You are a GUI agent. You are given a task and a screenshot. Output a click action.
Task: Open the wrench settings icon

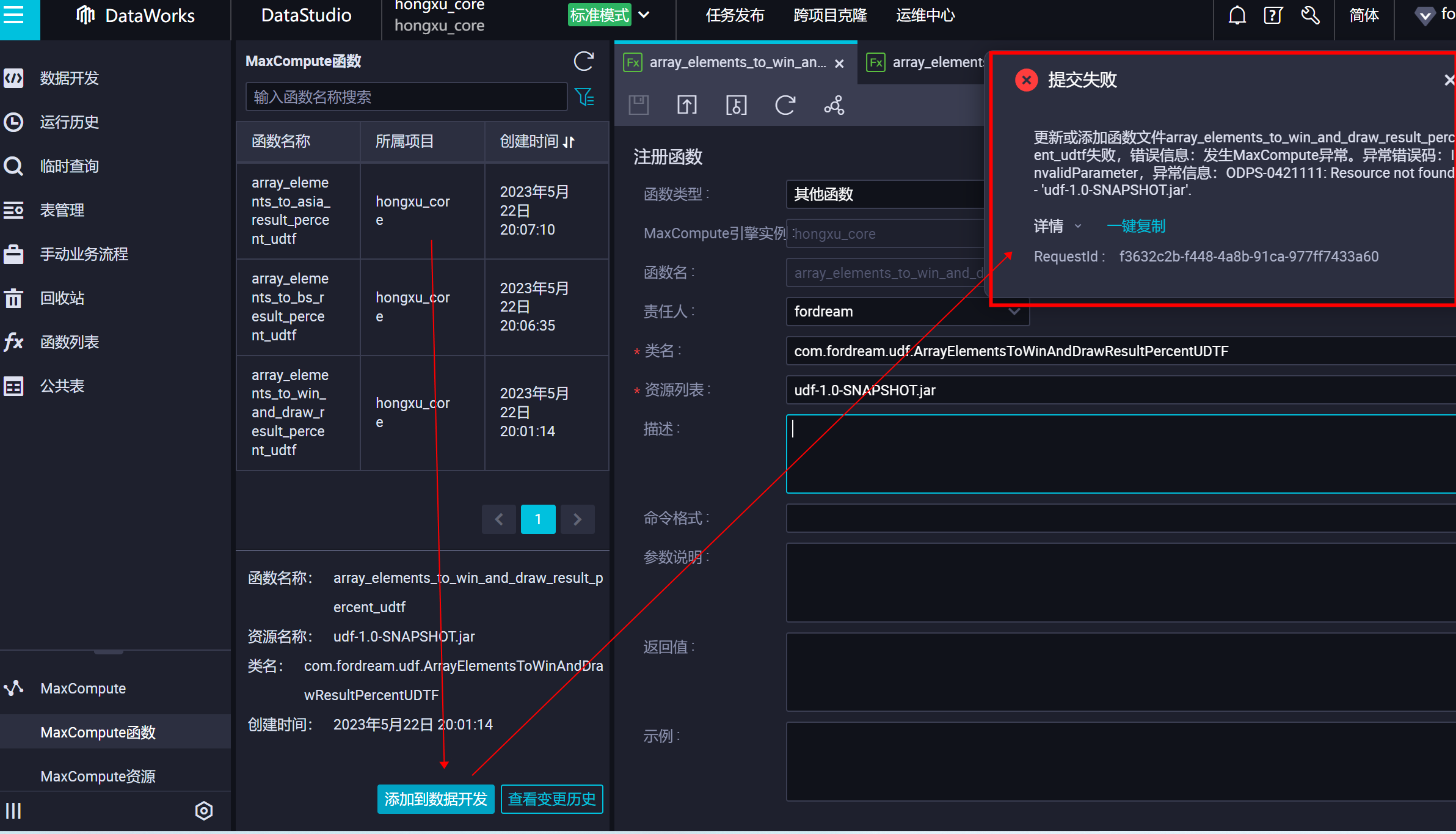[x=1311, y=15]
